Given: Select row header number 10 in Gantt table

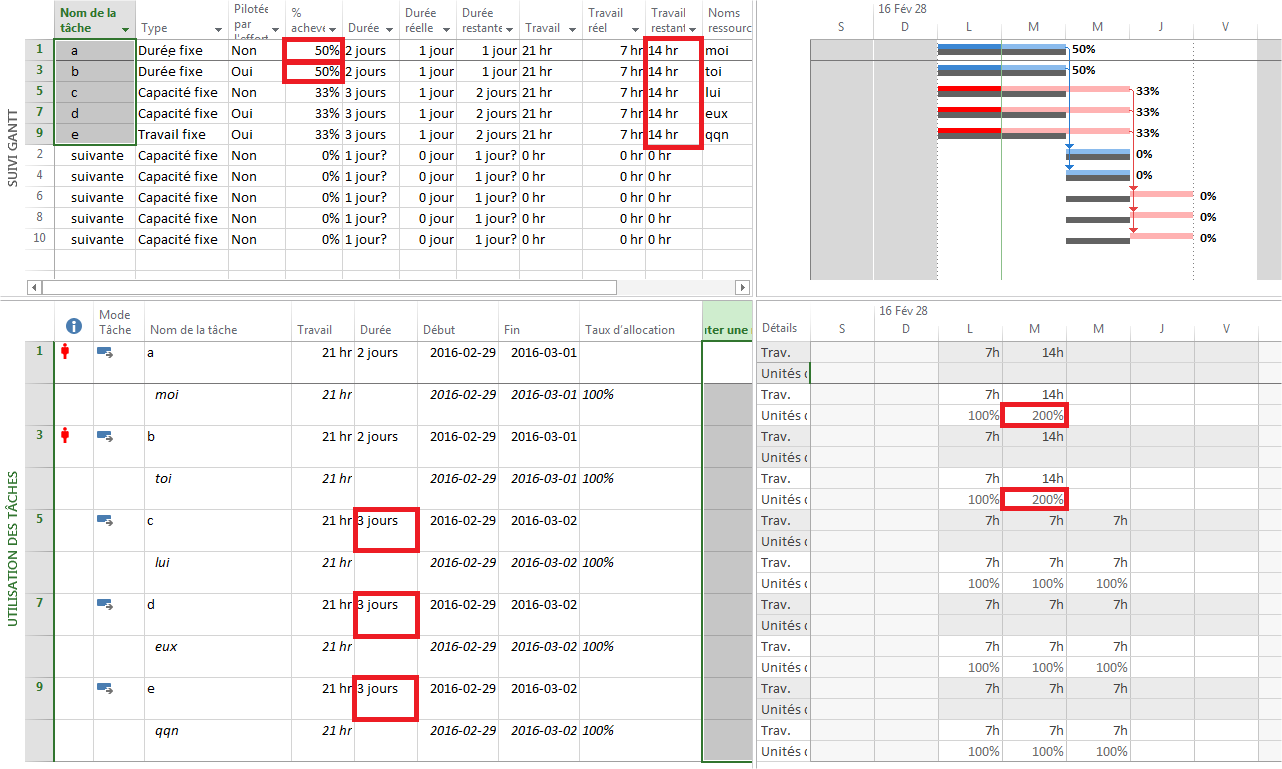Looking at the screenshot, I should tap(39, 239).
